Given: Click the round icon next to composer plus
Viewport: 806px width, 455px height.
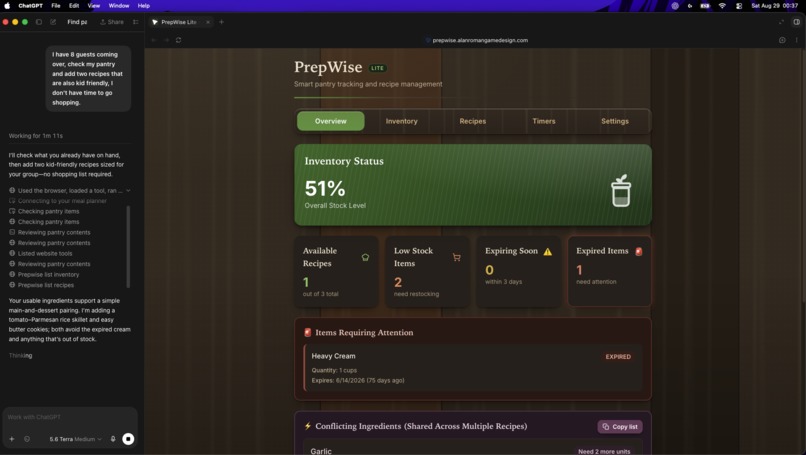Looking at the screenshot, I should 27,439.
